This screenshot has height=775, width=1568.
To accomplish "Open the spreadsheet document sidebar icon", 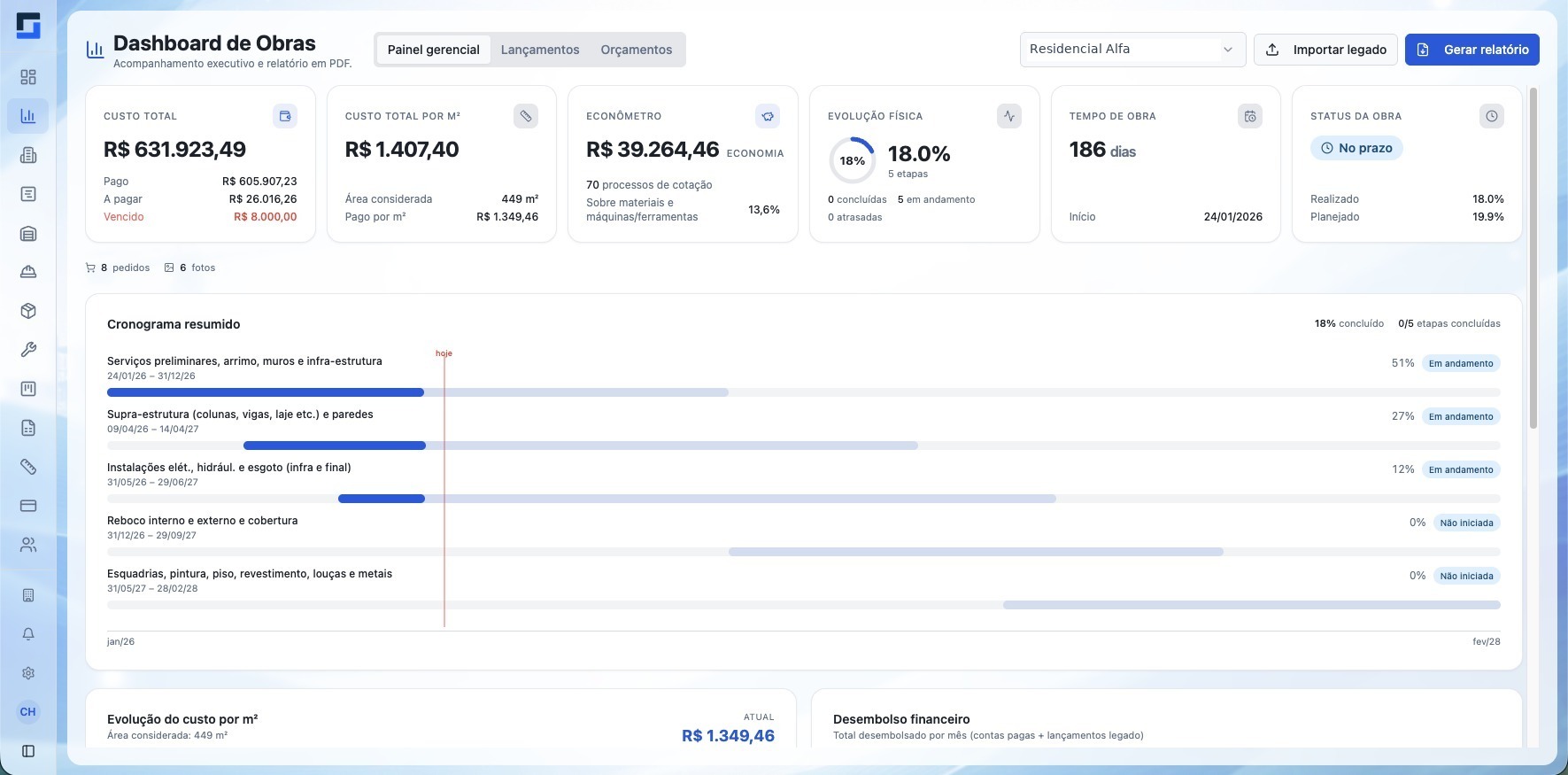I will 28,428.
